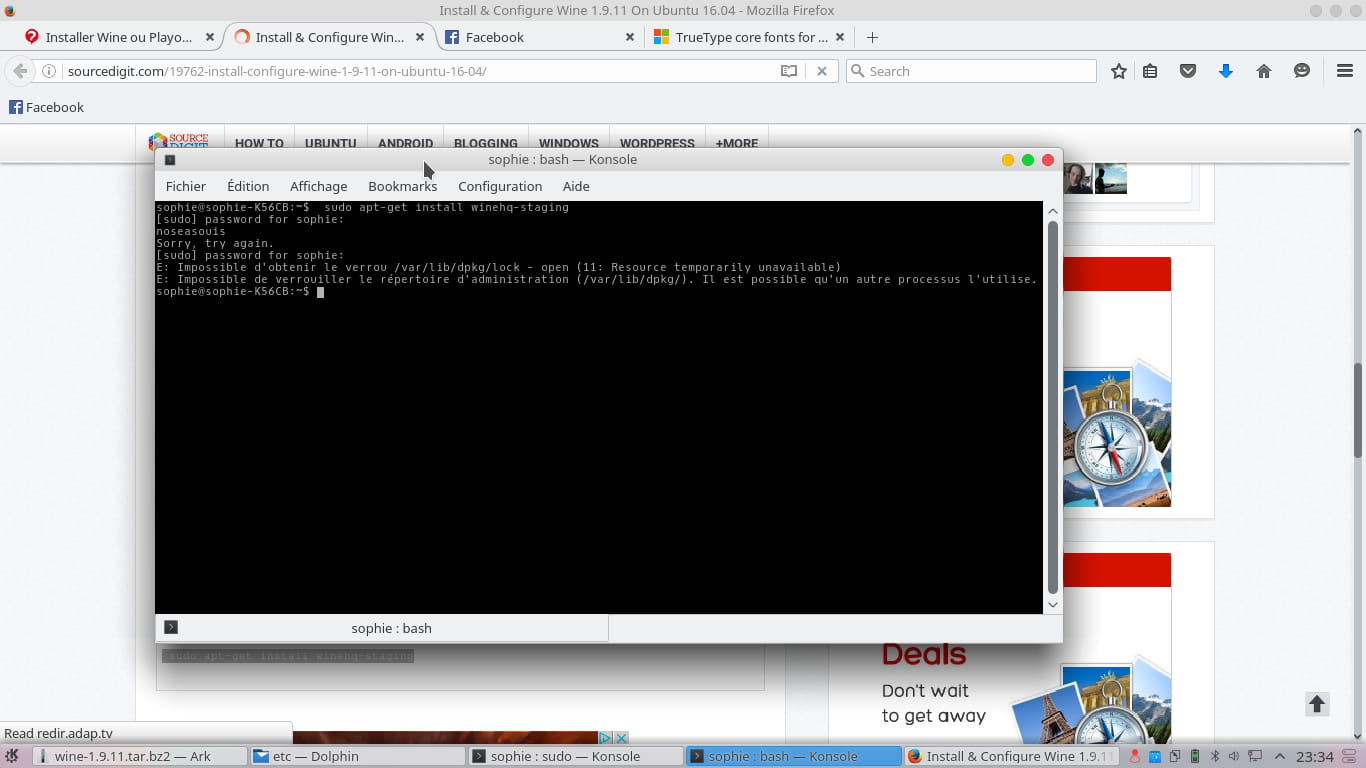Click the red notification tray icon

(x=1135, y=757)
